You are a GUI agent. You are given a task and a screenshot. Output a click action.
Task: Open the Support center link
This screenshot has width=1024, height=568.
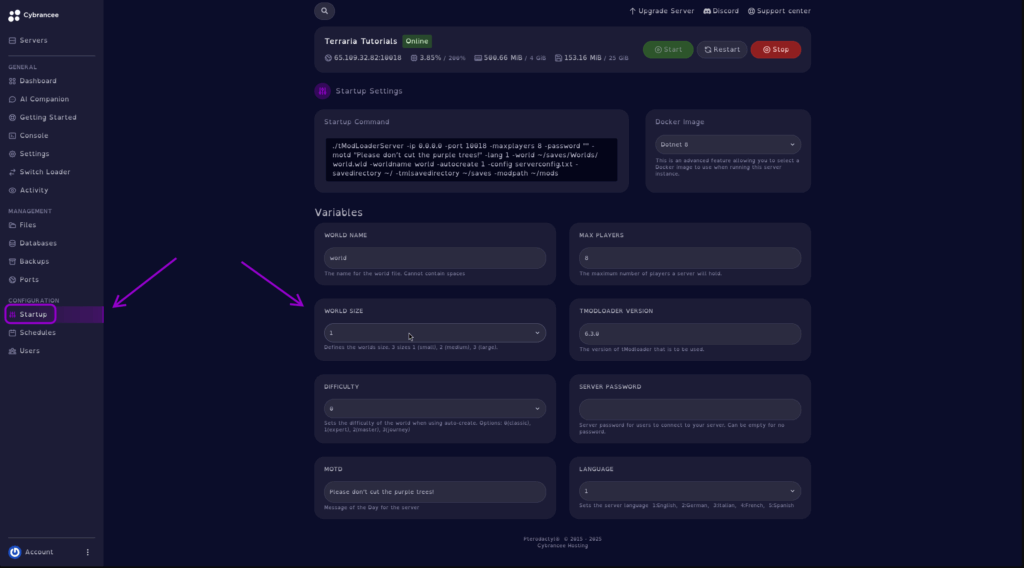click(779, 11)
